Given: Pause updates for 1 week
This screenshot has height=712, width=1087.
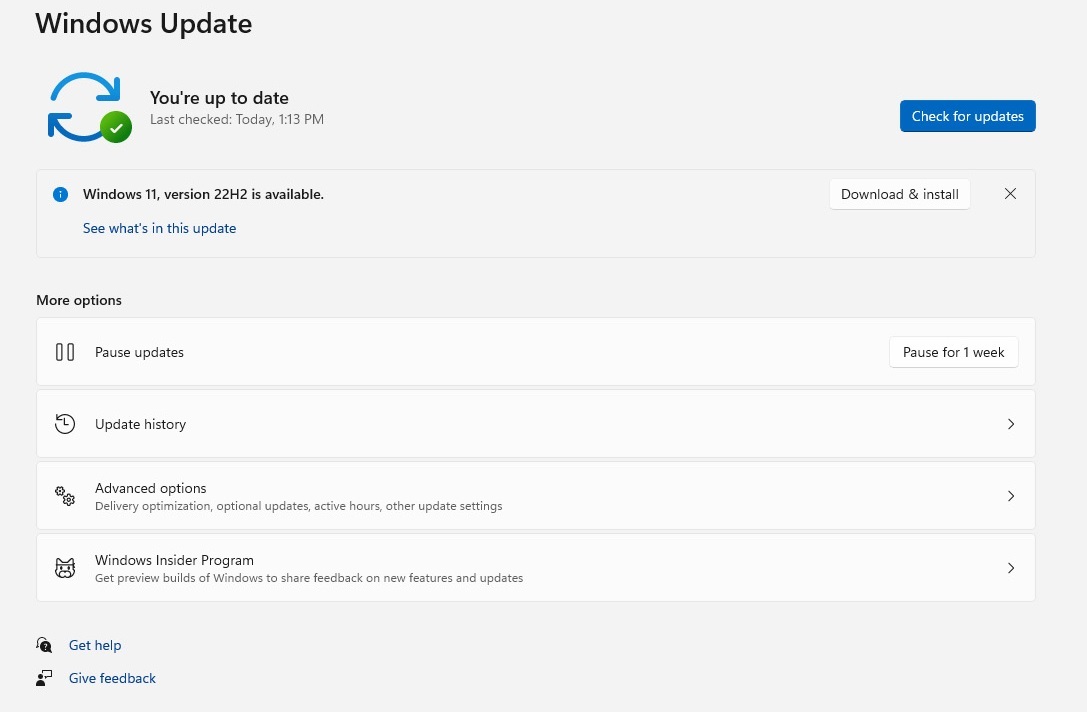Looking at the screenshot, I should [x=953, y=352].
